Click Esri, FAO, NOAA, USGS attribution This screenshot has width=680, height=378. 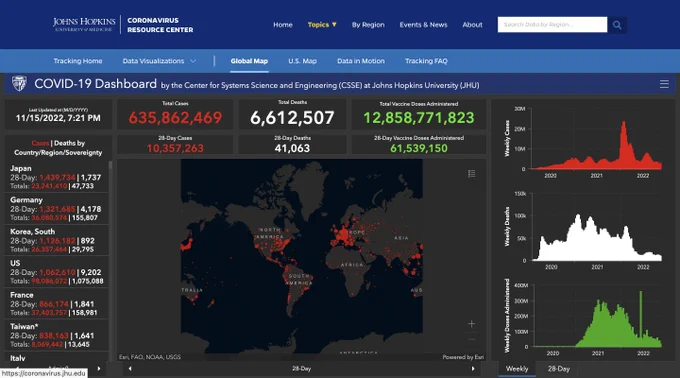point(150,357)
